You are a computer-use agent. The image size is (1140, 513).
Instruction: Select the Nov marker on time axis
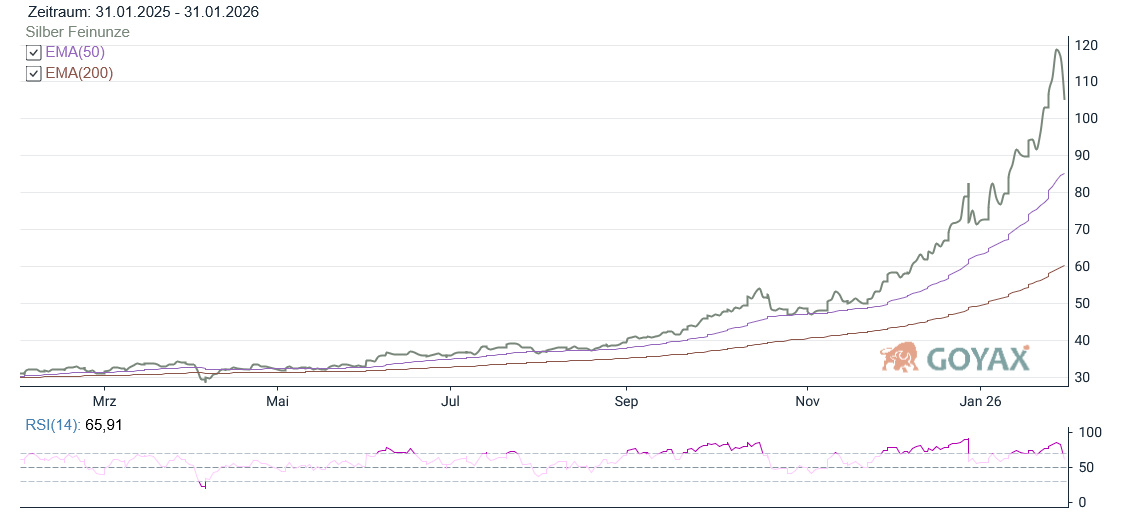807,402
